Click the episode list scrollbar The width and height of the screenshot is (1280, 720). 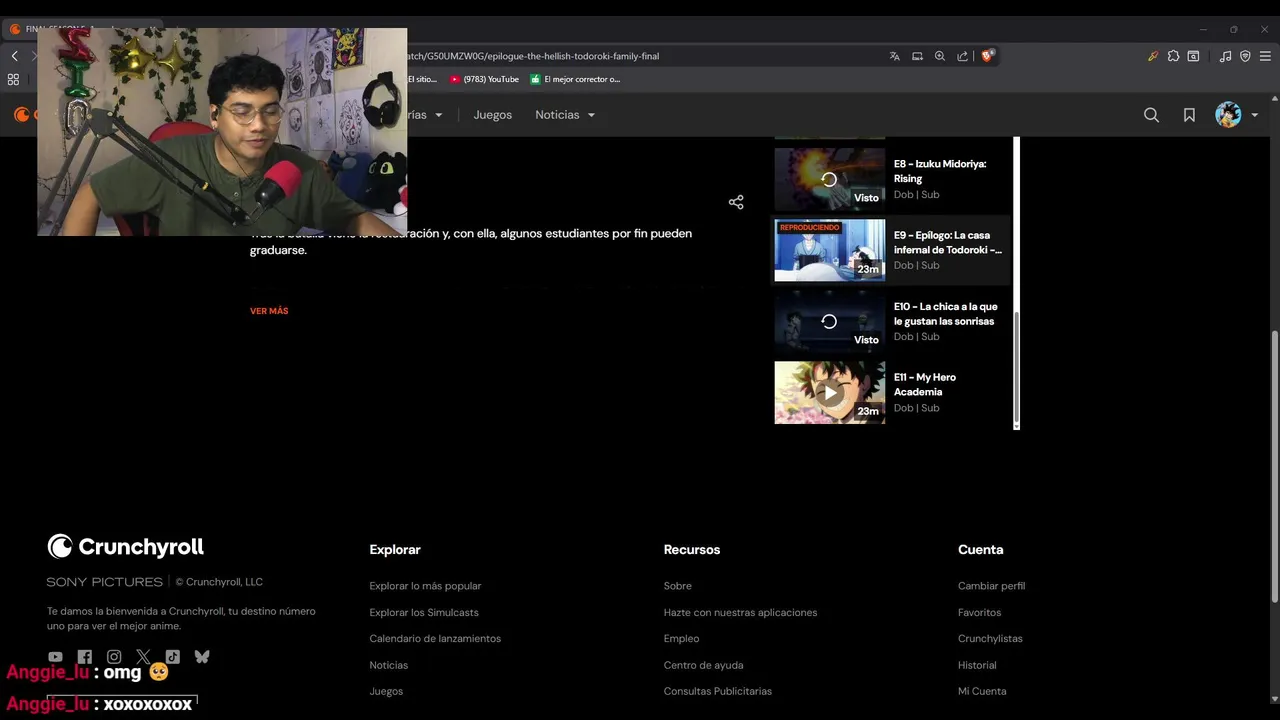tap(1016, 365)
